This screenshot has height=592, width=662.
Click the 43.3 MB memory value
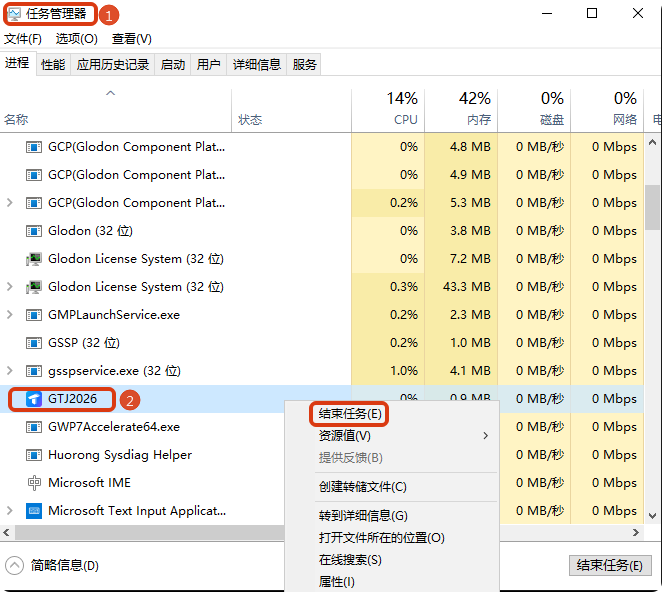point(467,287)
